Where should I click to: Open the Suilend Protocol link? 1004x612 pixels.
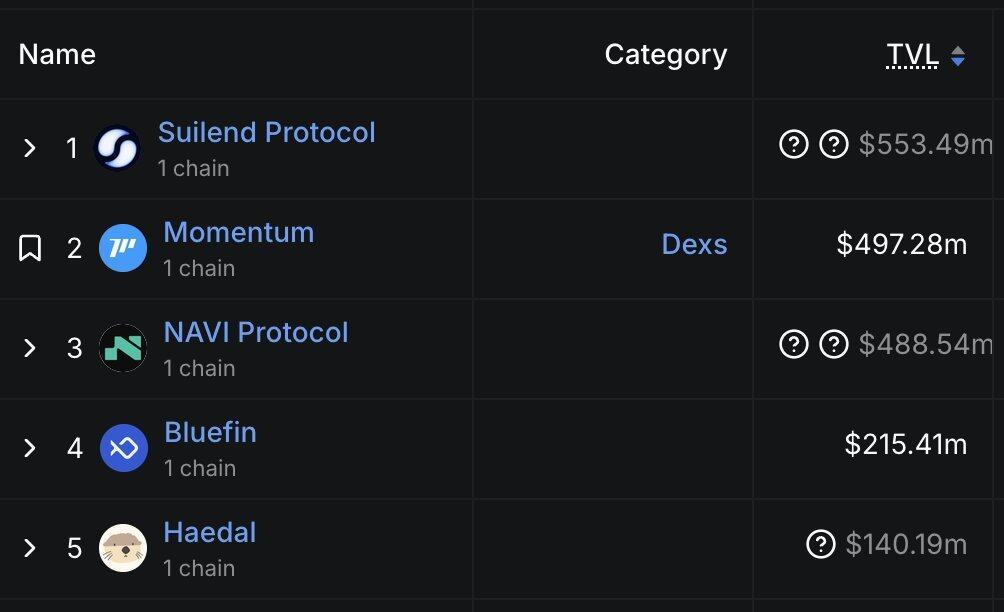pyautogui.click(x=266, y=132)
